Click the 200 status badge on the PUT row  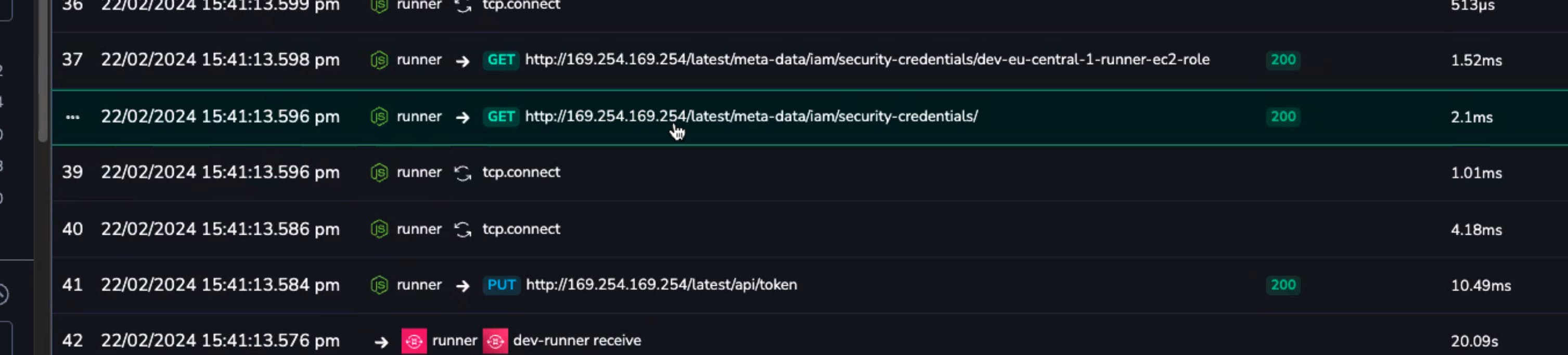1282,285
